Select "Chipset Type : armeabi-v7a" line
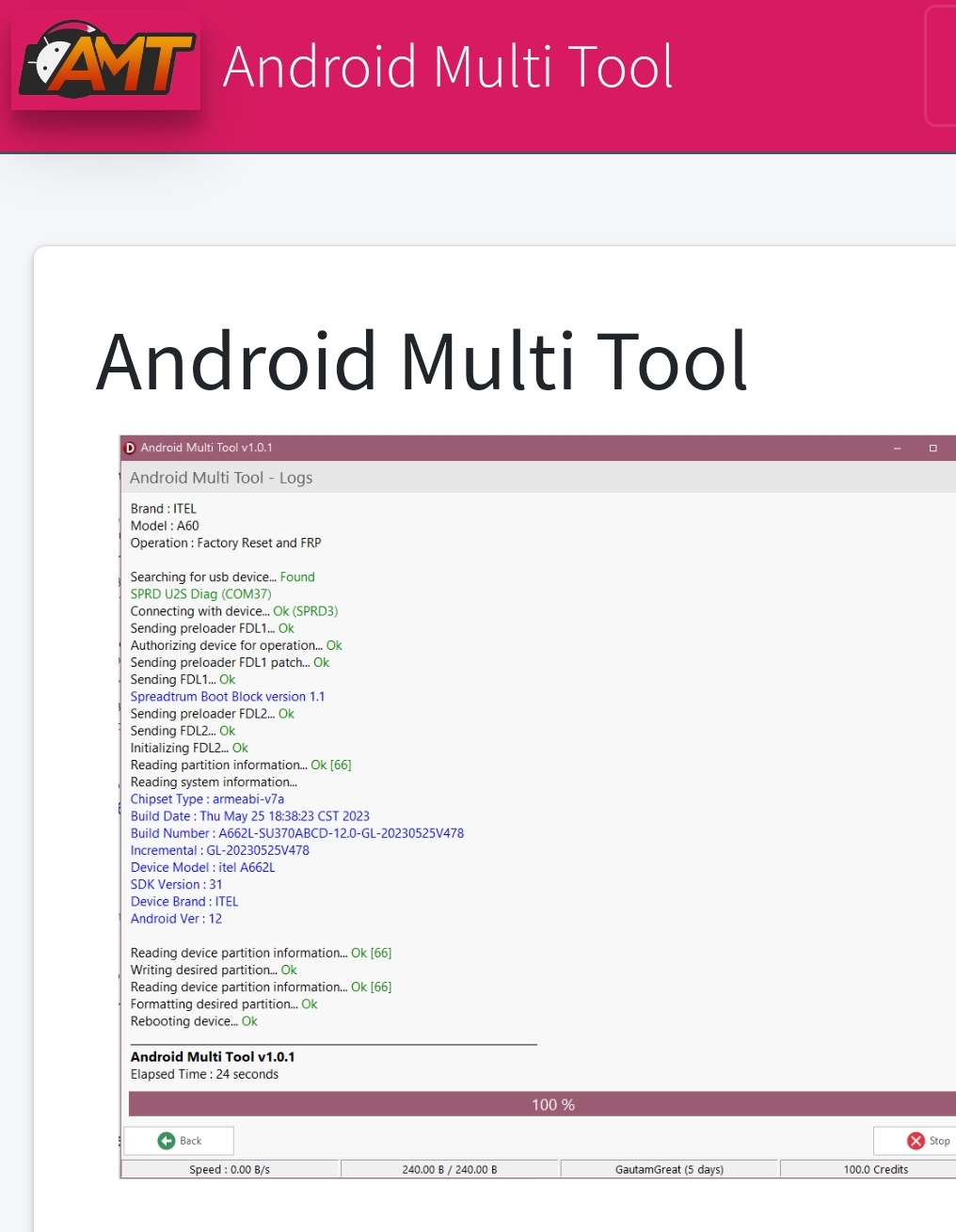 tap(207, 799)
